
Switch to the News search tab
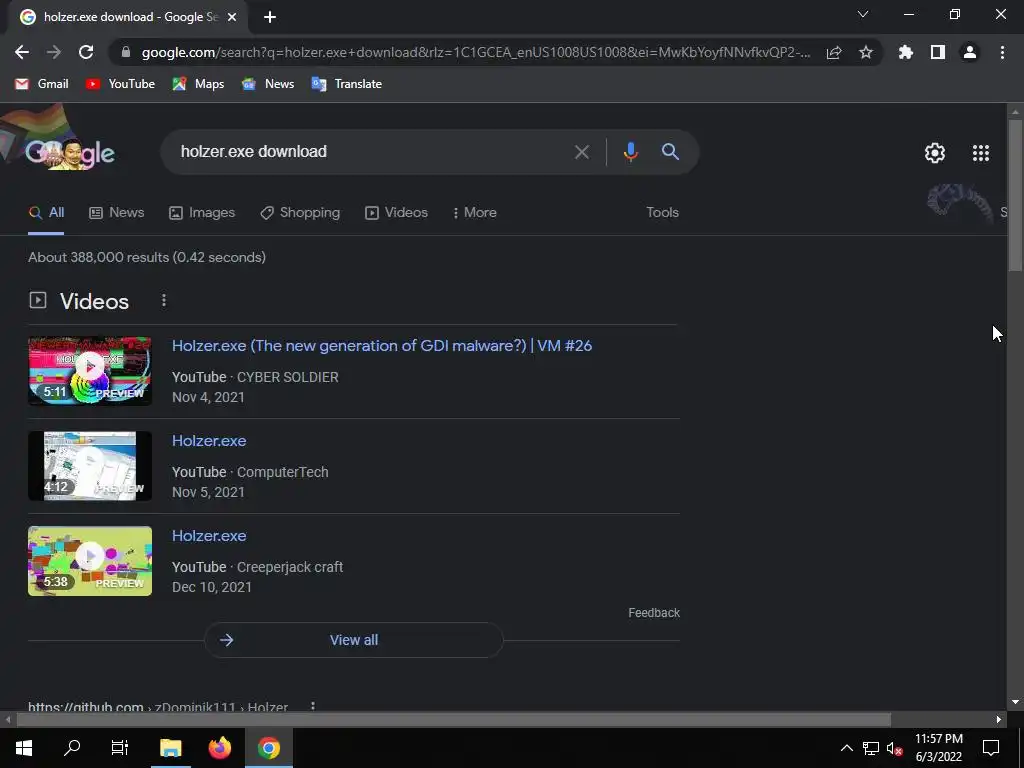[x=116, y=213]
